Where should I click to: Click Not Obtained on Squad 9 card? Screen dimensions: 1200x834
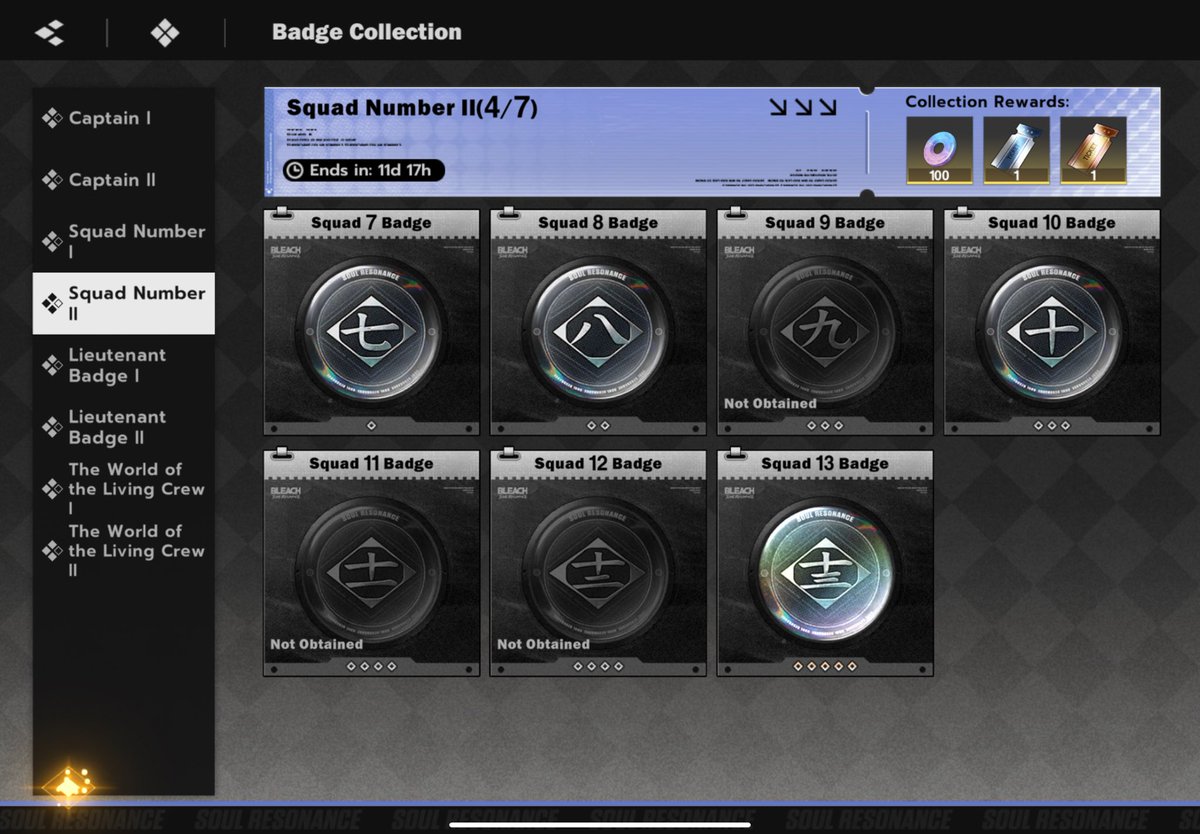click(770, 403)
